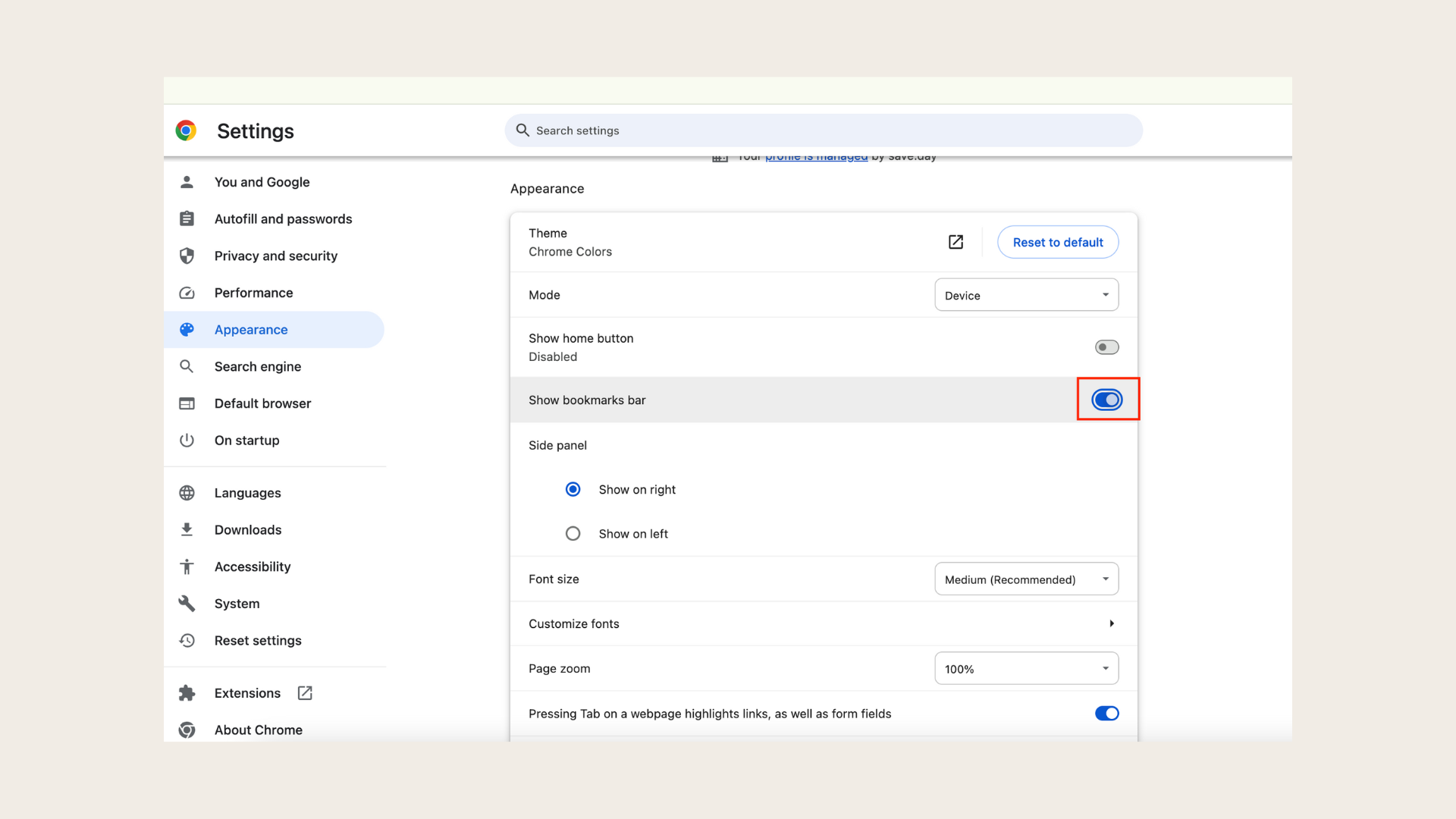Open the Theme external link icon
Screen dimensions: 1456x819
pyautogui.click(x=955, y=242)
